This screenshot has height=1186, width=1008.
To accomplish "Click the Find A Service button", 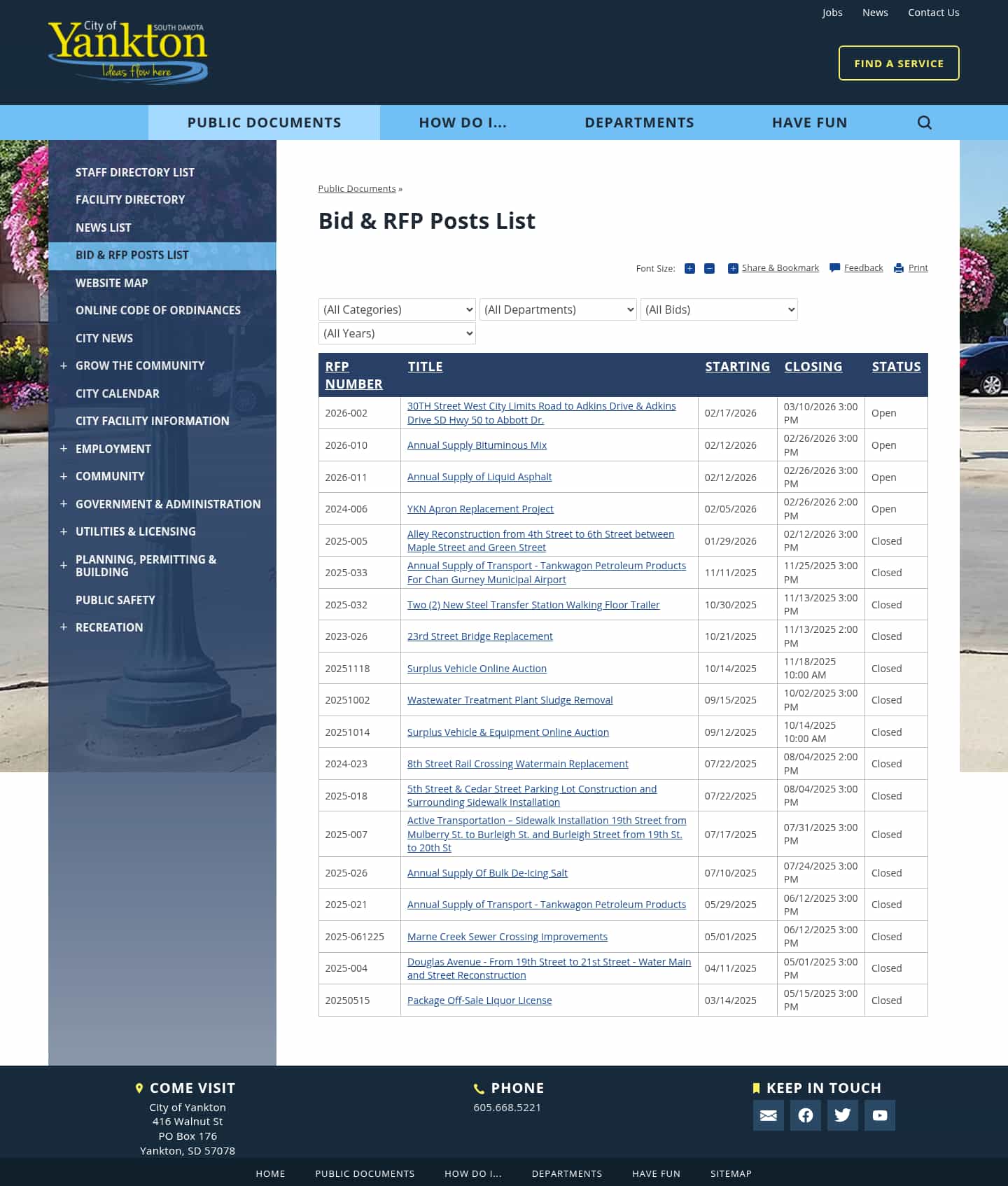I will coord(899,63).
